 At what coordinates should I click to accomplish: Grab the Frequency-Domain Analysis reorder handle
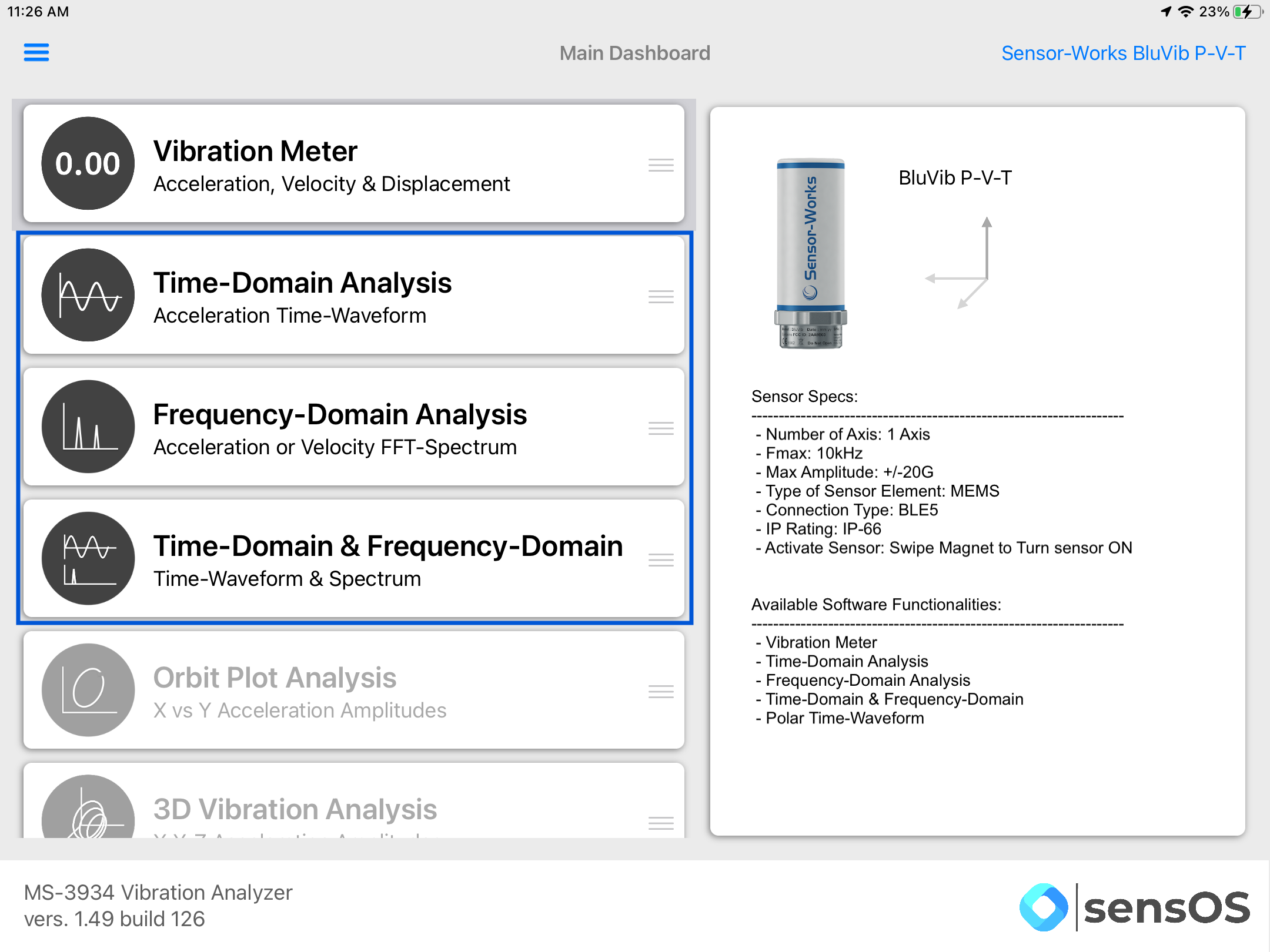pyautogui.click(x=661, y=428)
